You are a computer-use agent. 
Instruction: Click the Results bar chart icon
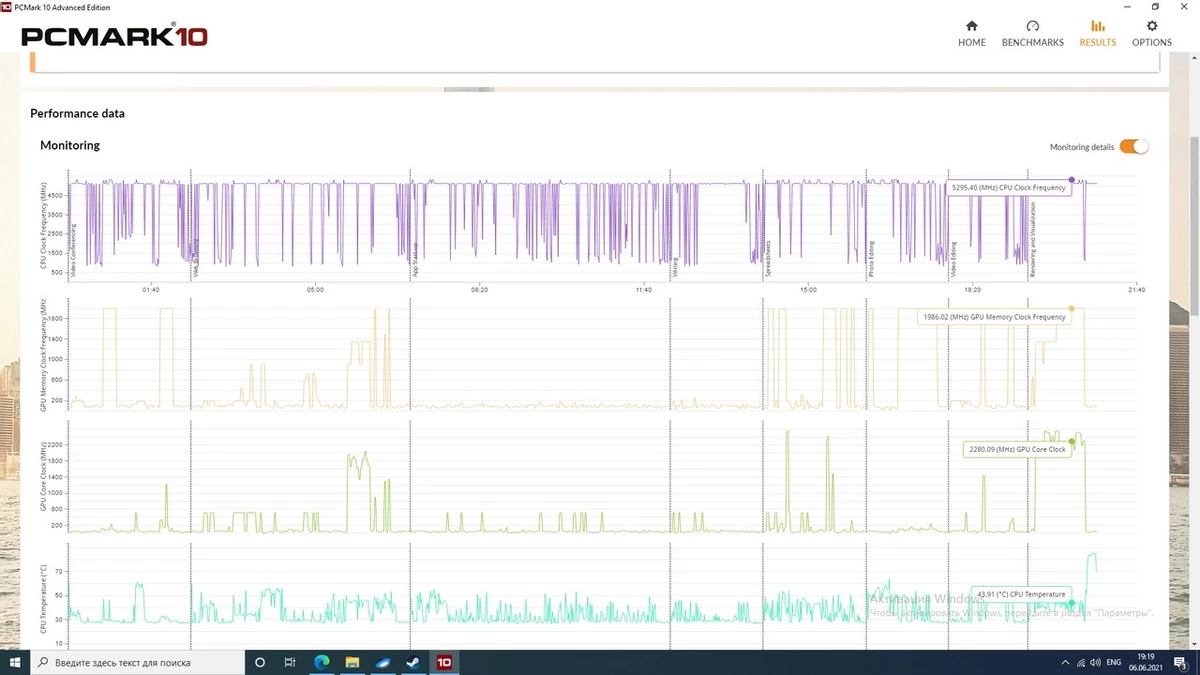(x=1097, y=27)
